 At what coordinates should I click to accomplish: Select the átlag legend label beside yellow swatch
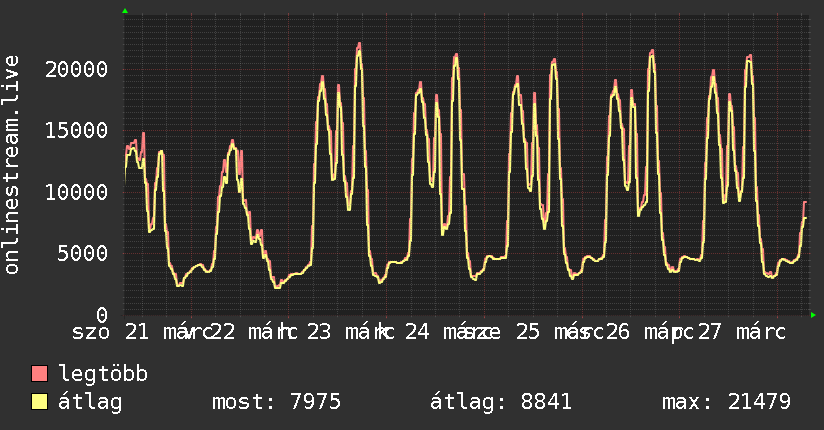pos(90,402)
